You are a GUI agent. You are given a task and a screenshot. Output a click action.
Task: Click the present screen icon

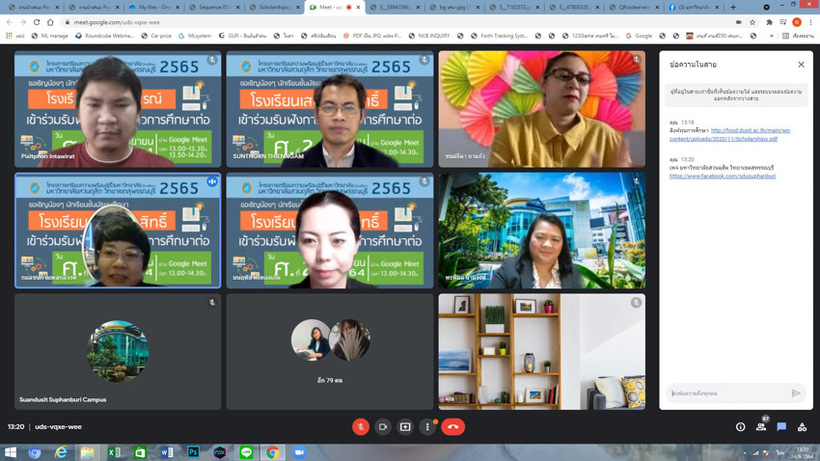[x=405, y=426]
